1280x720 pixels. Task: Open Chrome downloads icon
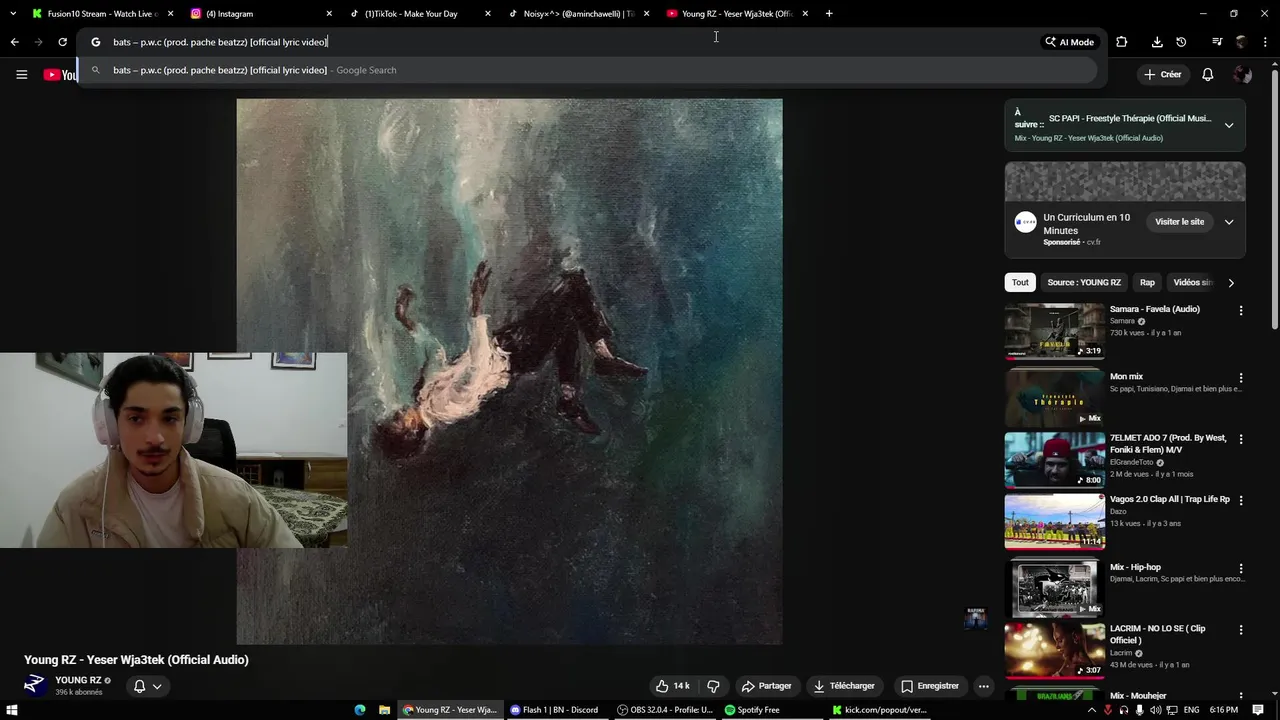click(x=1157, y=42)
